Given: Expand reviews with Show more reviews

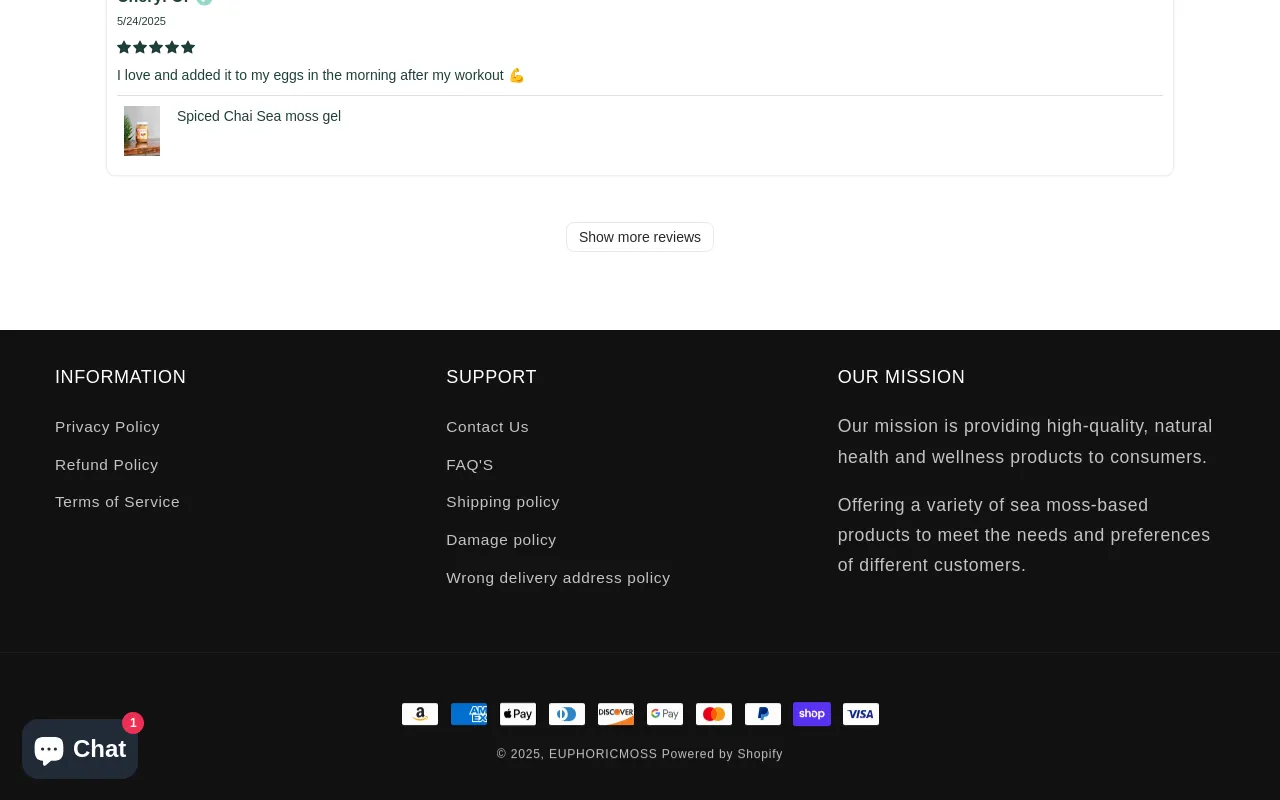Looking at the screenshot, I should point(640,237).
